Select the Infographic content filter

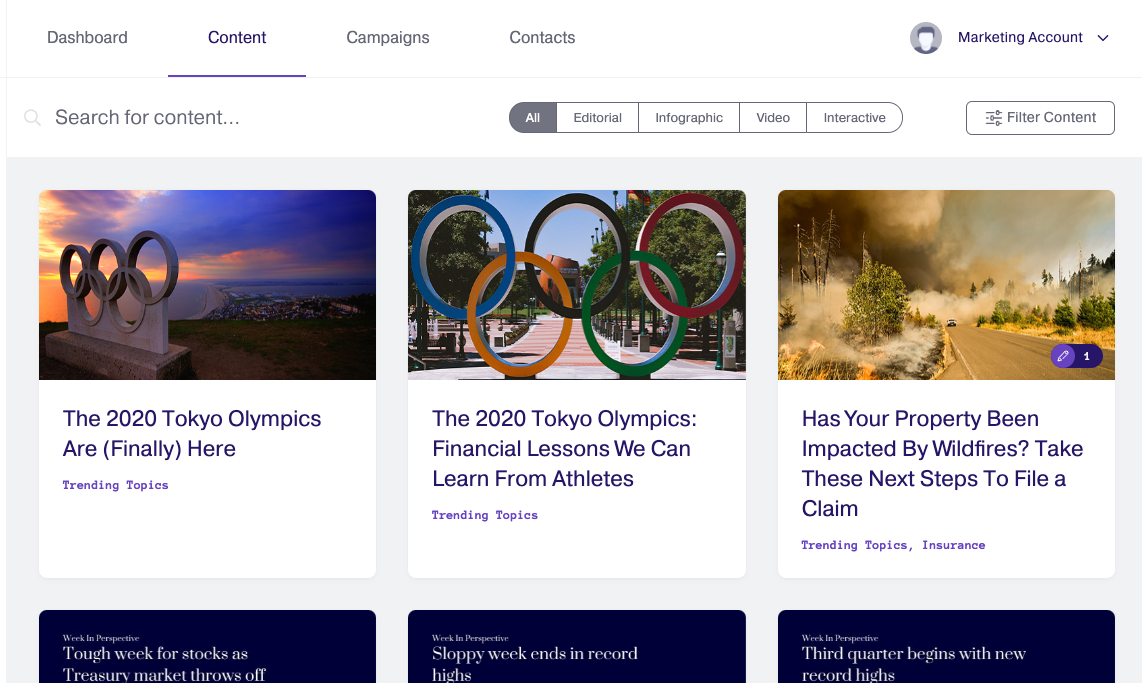pos(688,118)
